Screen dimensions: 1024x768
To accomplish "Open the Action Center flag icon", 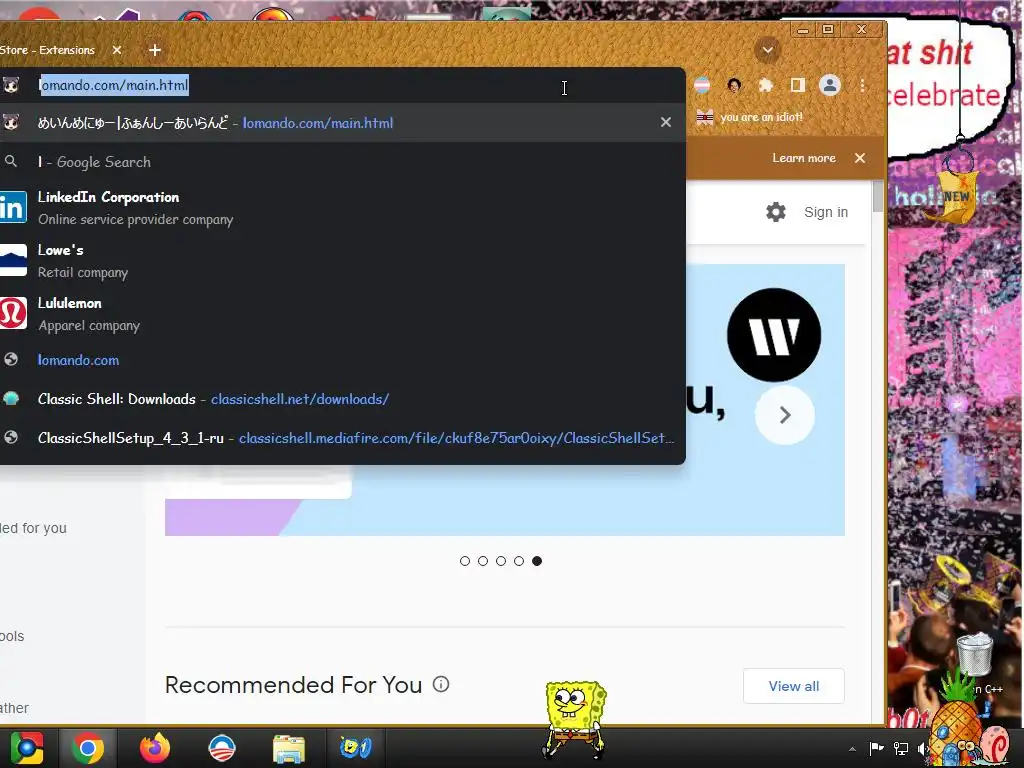I will [876, 749].
